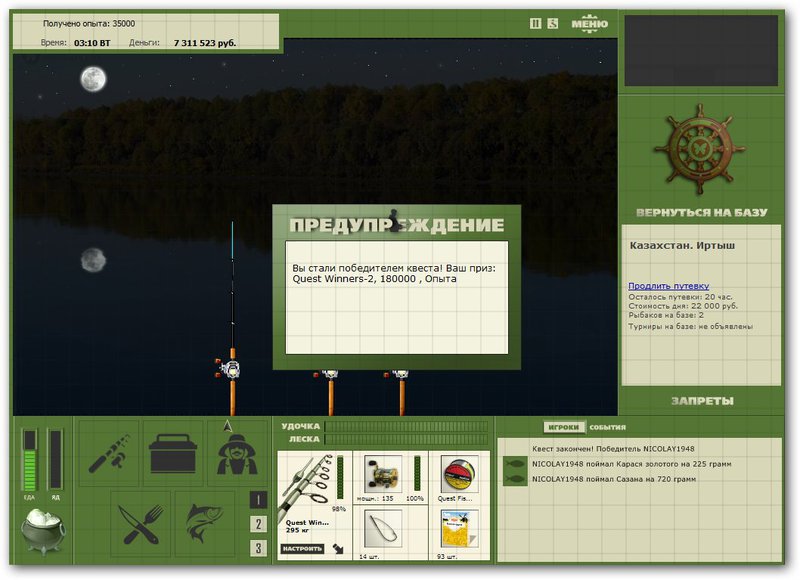The height and width of the screenshot is (580, 800).
Task: Click the groundbait pot icon
Action: click(44, 530)
